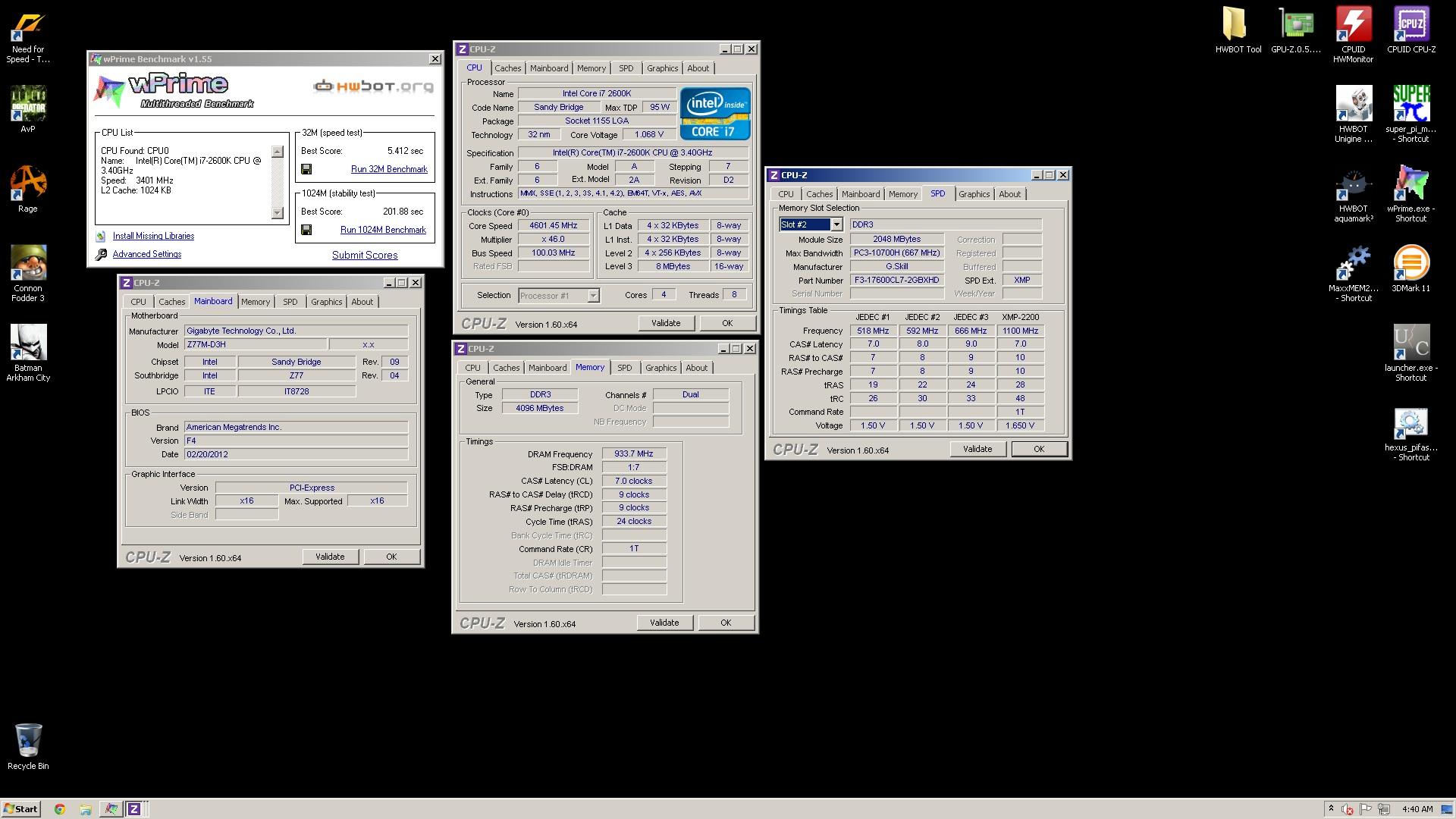Launch hexus_pifast shortcut icon
The image size is (1456, 819).
[1411, 433]
